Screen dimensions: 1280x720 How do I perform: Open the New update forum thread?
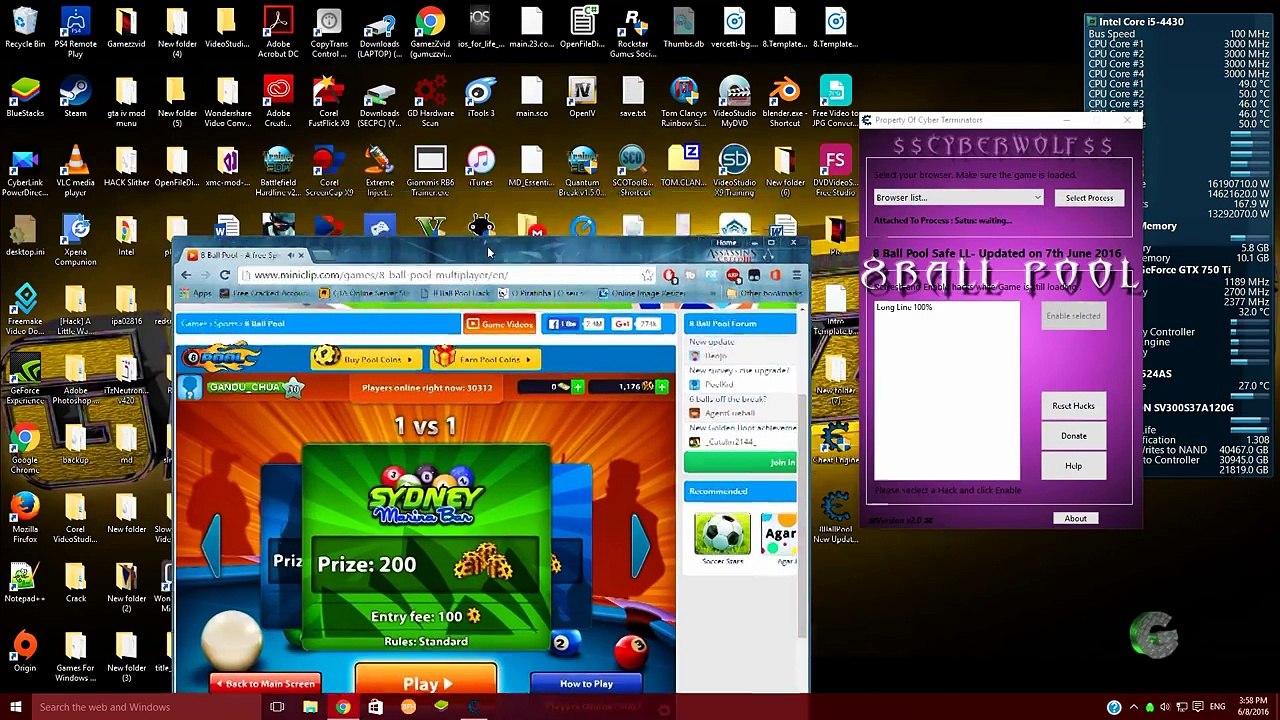tap(712, 342)
